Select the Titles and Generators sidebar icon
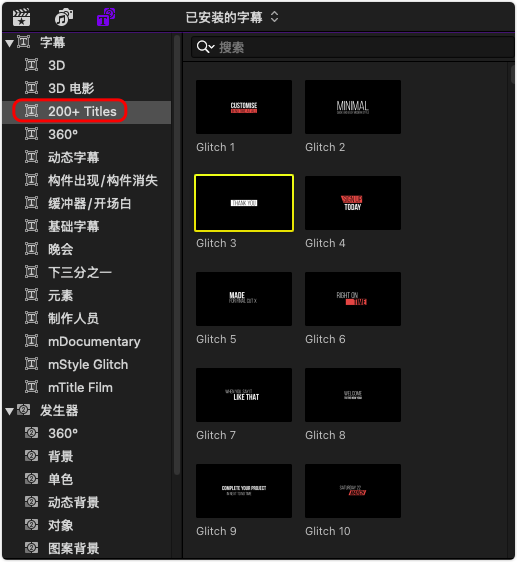This screenshot has height=562, width=517. click(x=106, y=17)
